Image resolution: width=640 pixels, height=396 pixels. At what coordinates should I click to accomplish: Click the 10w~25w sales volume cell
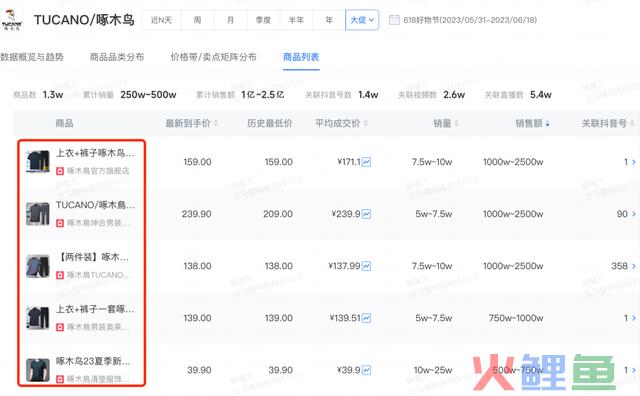[x=433, y=370]
